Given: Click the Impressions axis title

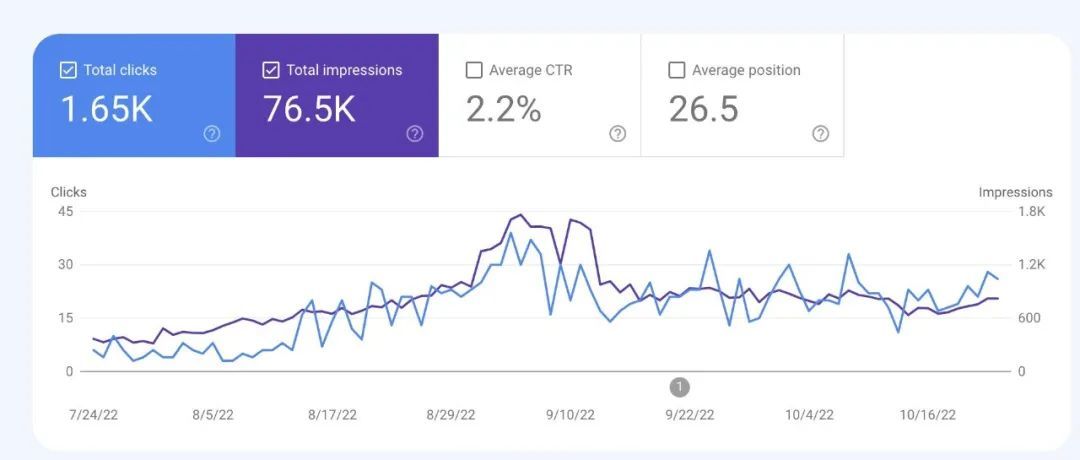Looking at the screenshot, I should 1015,192.
